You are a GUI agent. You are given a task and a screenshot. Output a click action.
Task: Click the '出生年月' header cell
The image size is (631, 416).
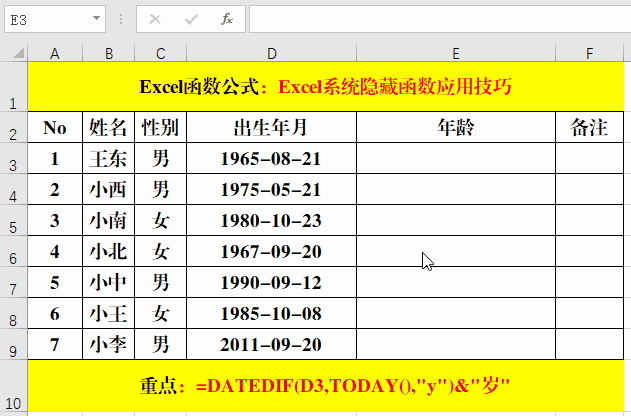coord(272,127)
